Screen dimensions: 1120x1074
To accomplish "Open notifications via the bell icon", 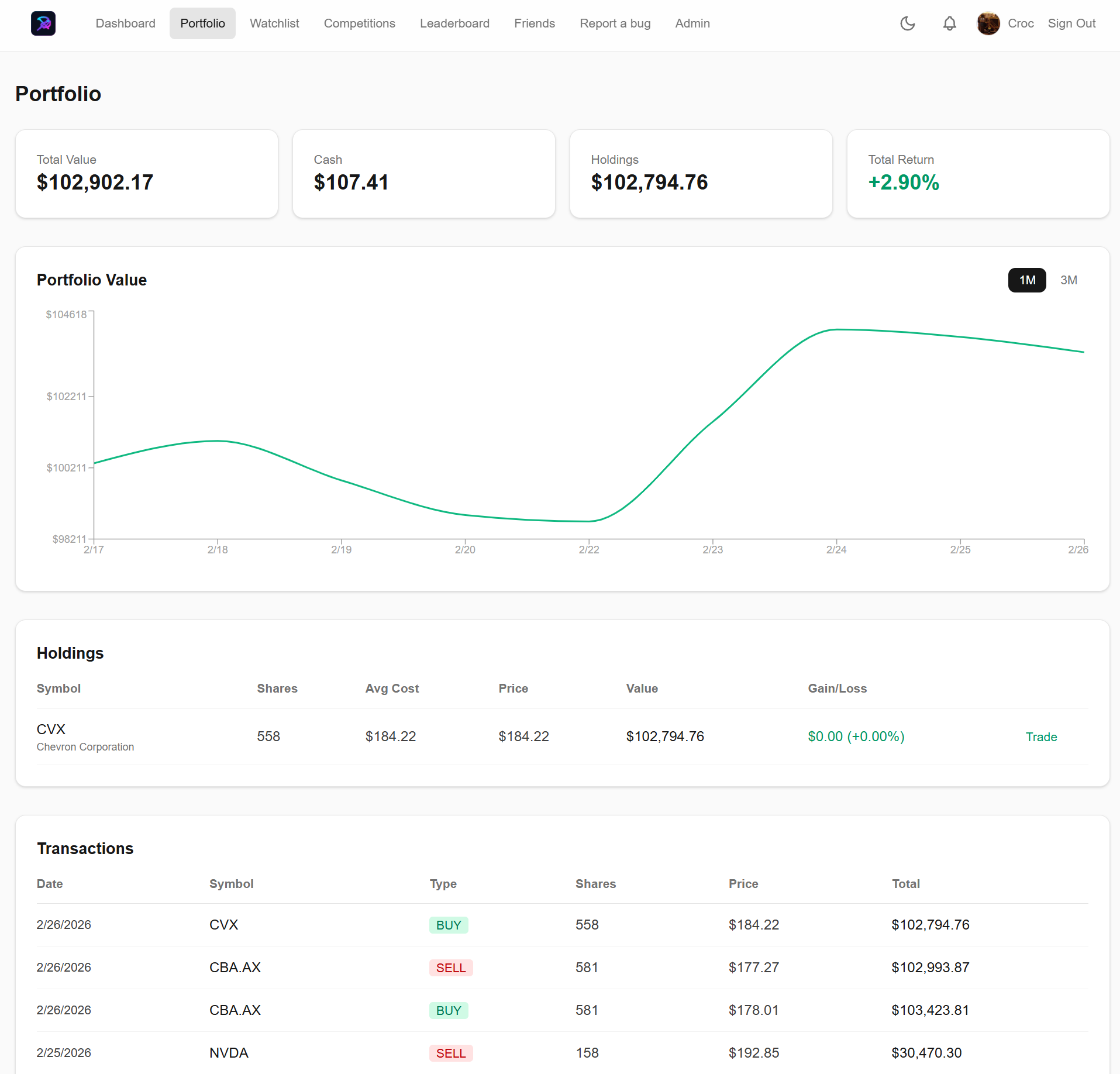I will tap(949, 23).
